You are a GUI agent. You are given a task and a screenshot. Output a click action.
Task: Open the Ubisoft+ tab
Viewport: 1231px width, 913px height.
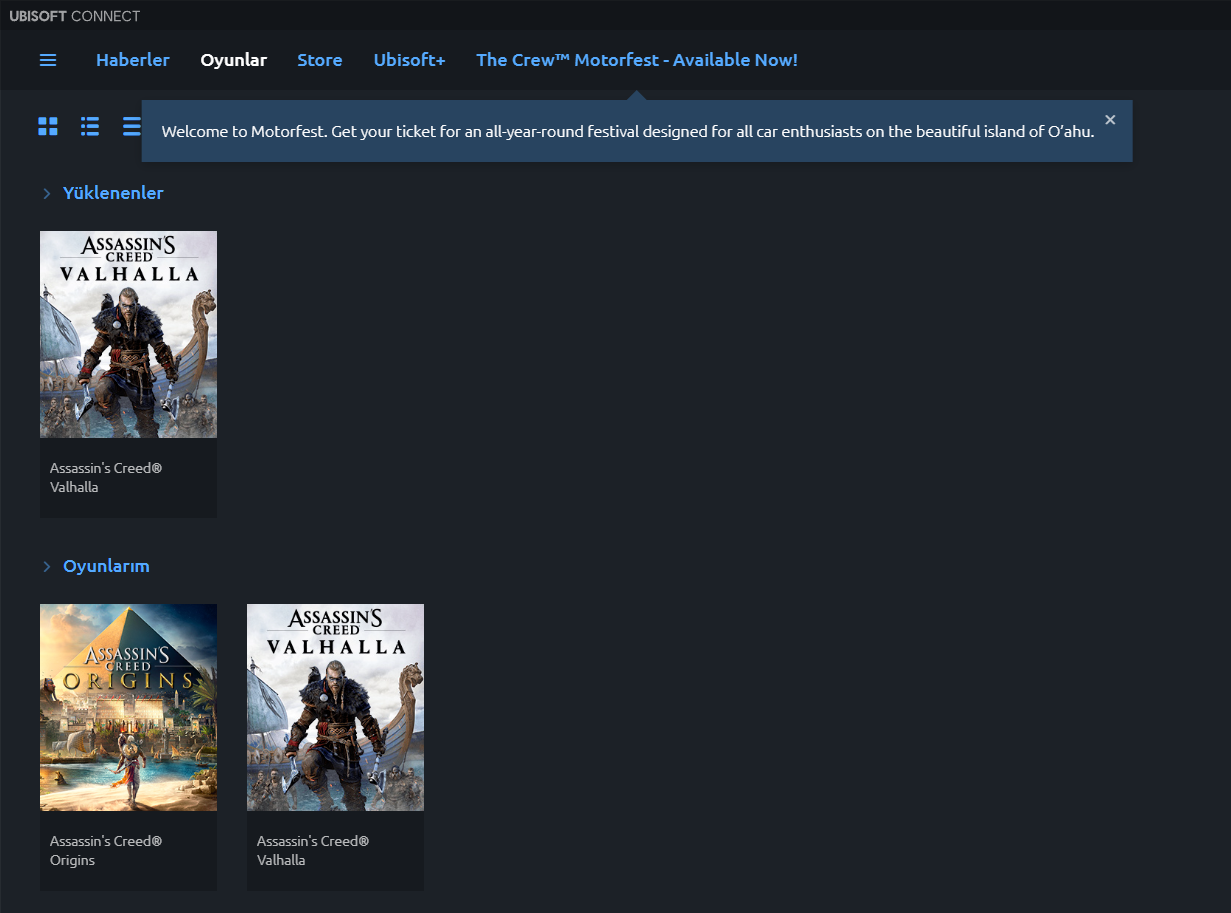tap(410, 60)
